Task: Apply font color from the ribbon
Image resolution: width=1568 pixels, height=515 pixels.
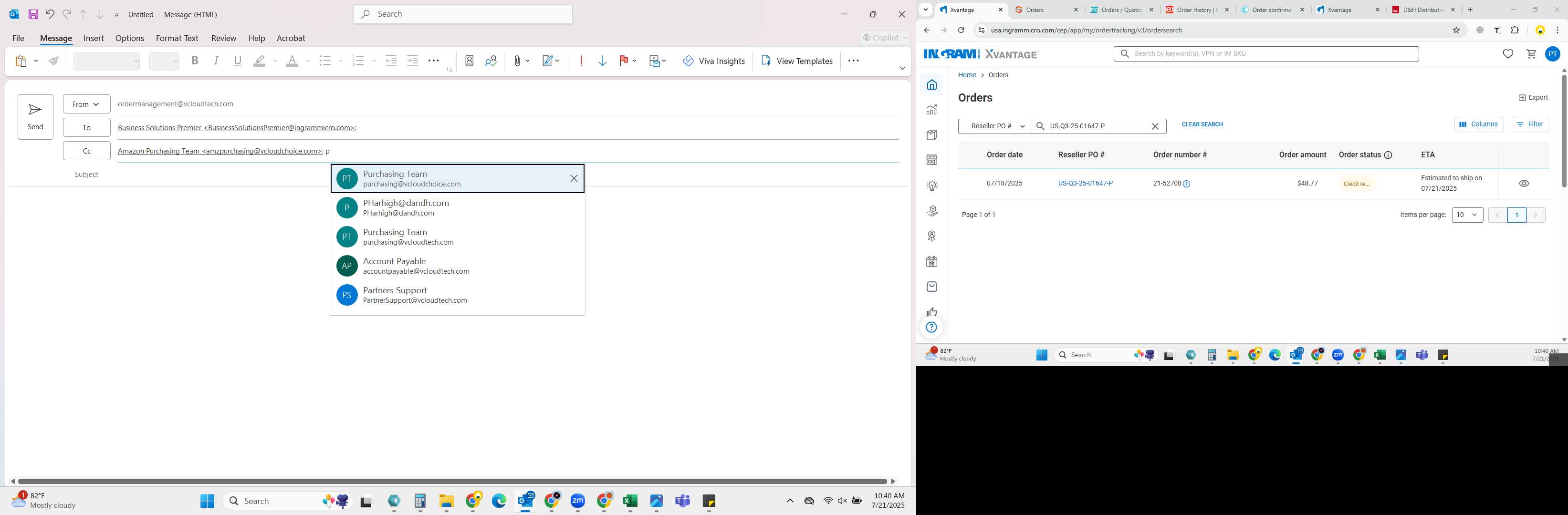Action: click(x=292, y=61)
